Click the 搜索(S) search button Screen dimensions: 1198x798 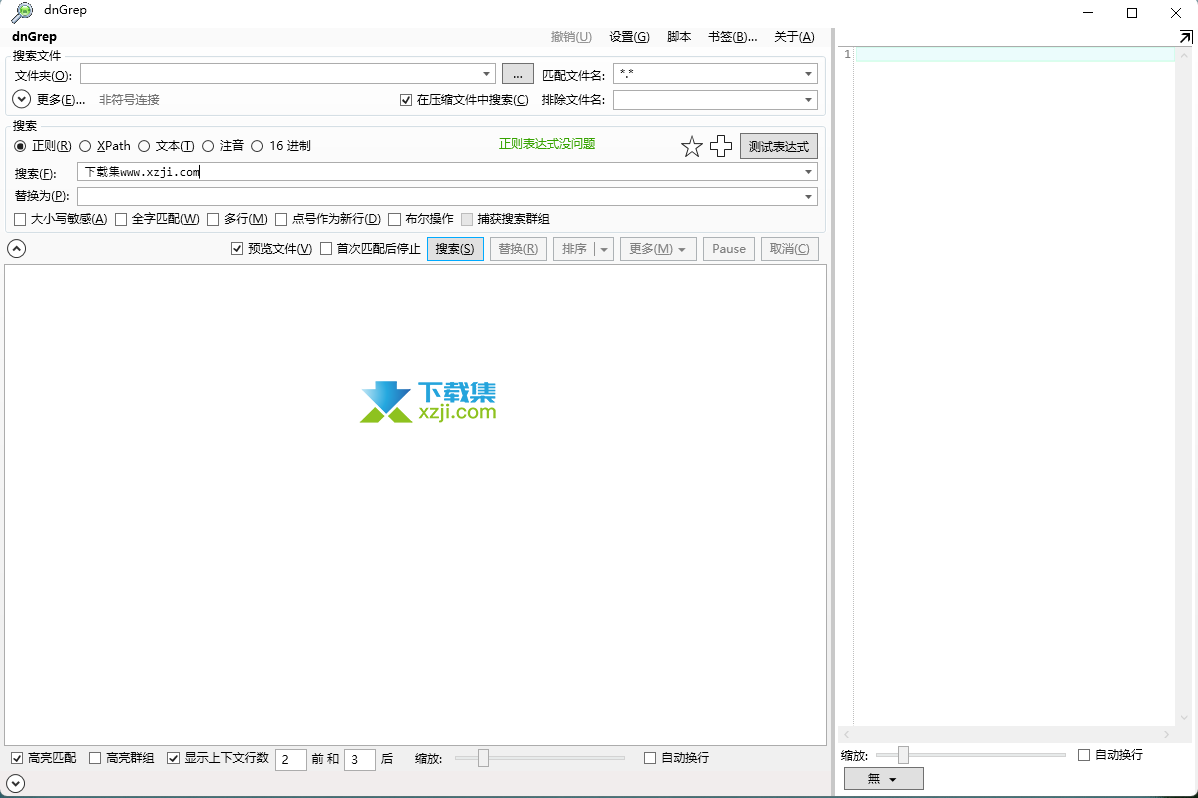coord(455,249)
